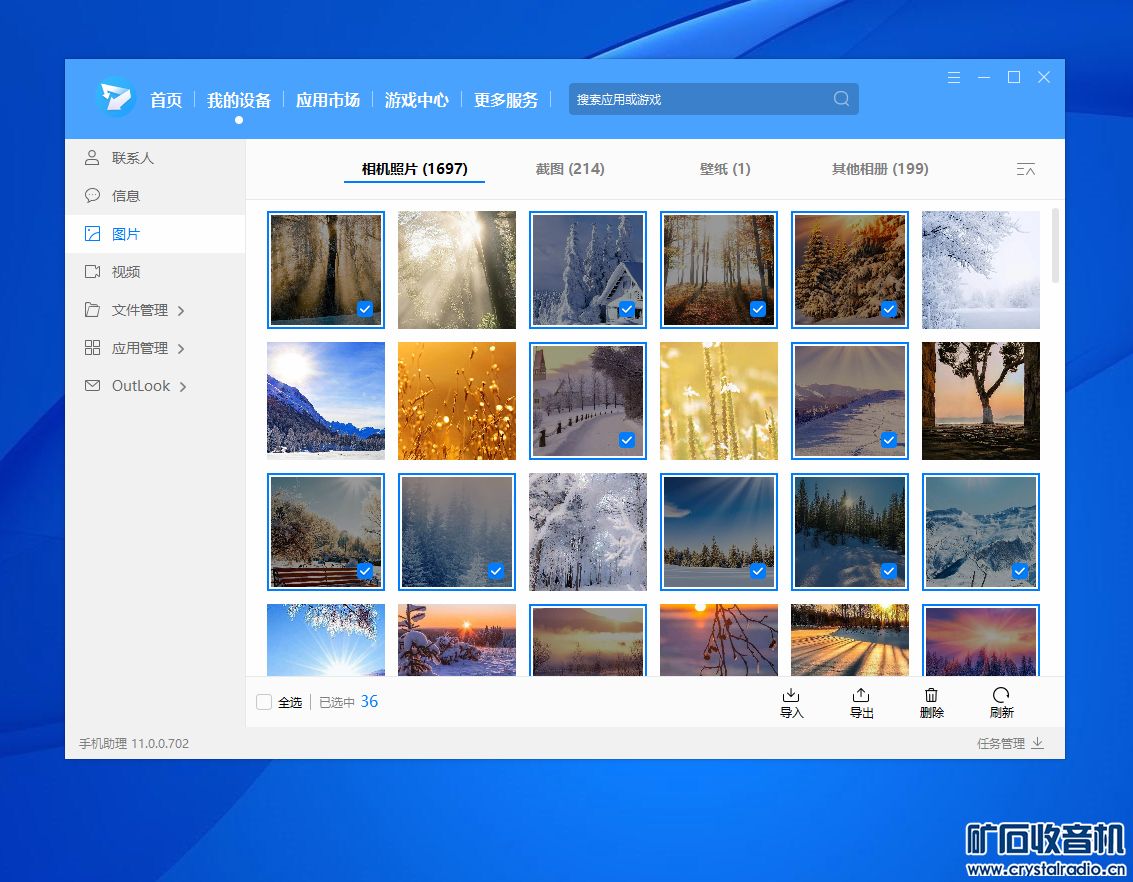Click the Delete (删除) trash icon
Image resolution: width=1133 pixels, height=882 pixels.
coord(931,695)
